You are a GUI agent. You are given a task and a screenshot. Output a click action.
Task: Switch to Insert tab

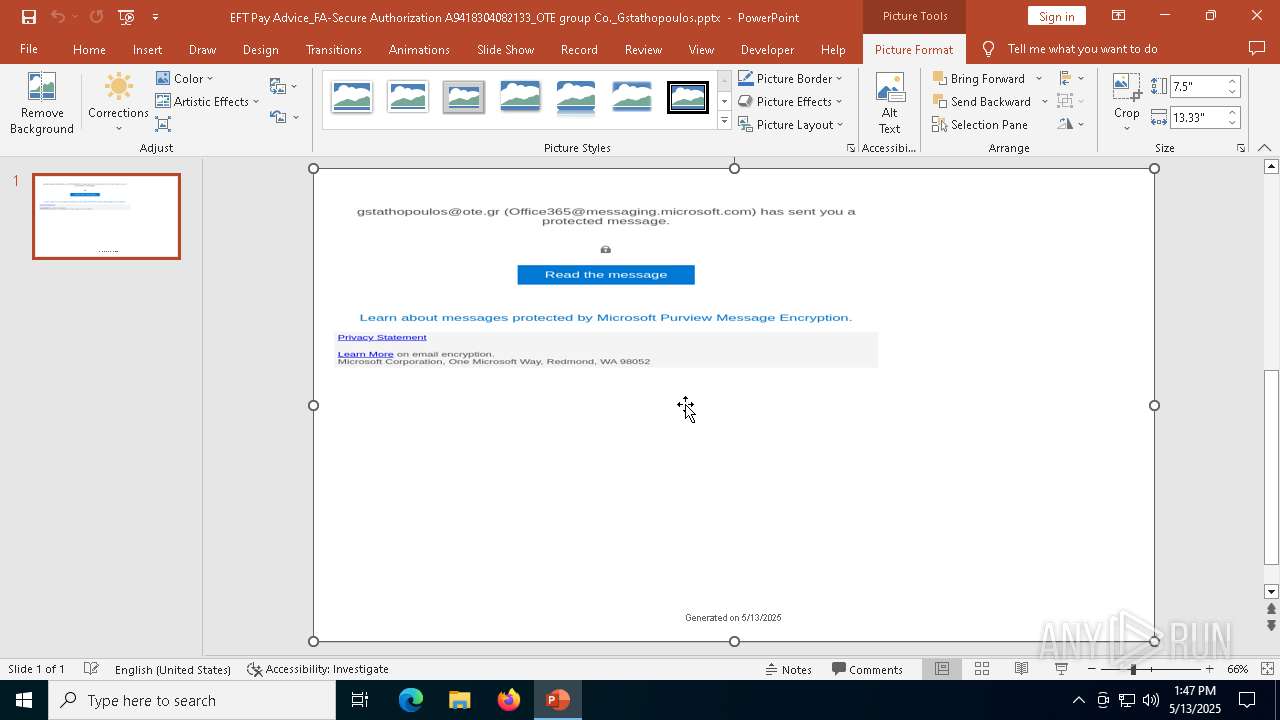147,49
